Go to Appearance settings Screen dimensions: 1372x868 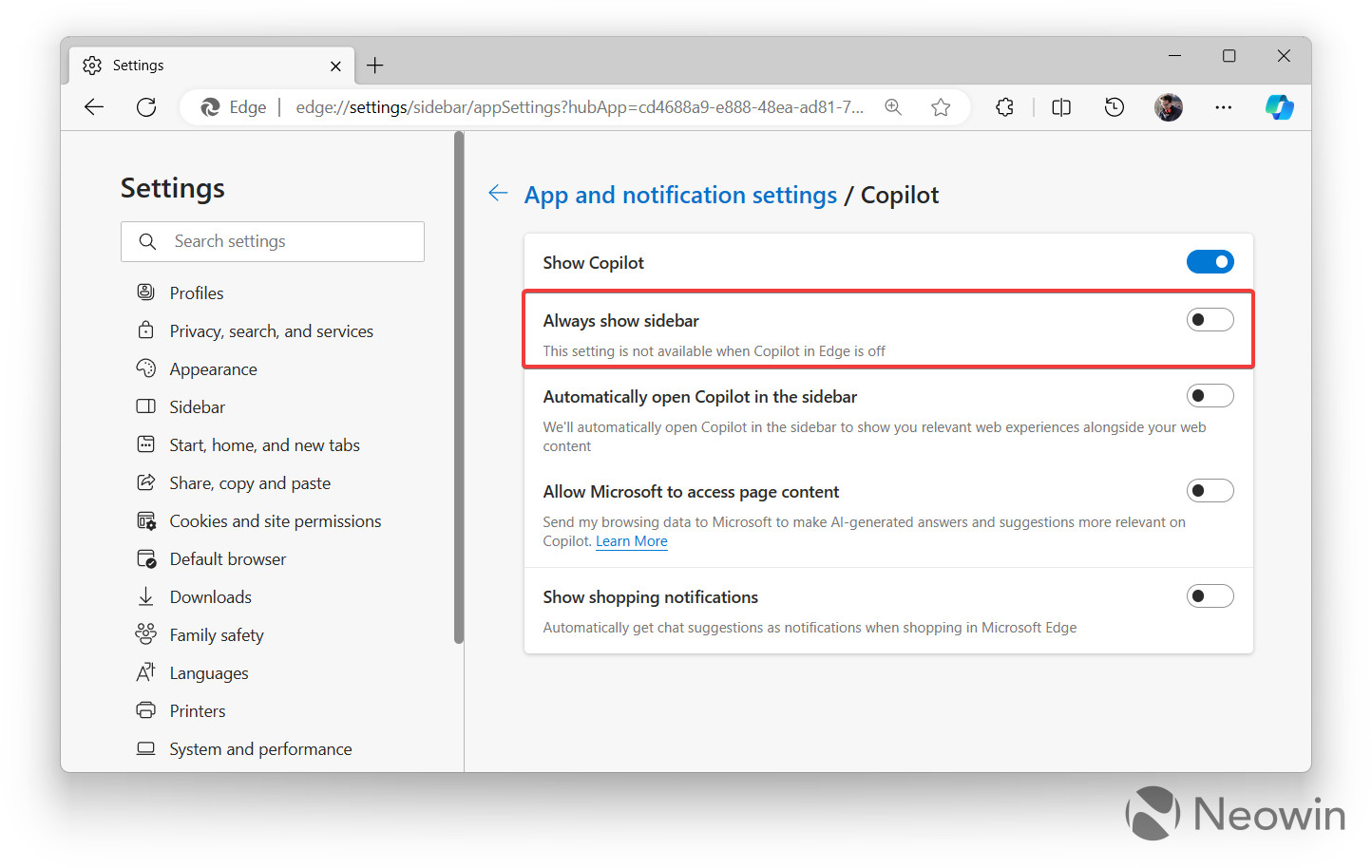click(213, 369)
